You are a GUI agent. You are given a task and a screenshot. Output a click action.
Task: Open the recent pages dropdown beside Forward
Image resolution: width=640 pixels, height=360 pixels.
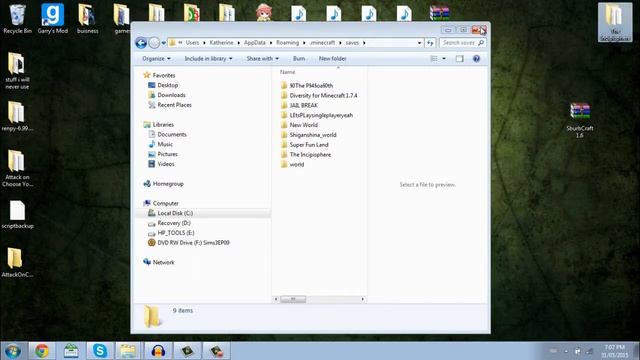pyautogui.click(x=163, y=43)
